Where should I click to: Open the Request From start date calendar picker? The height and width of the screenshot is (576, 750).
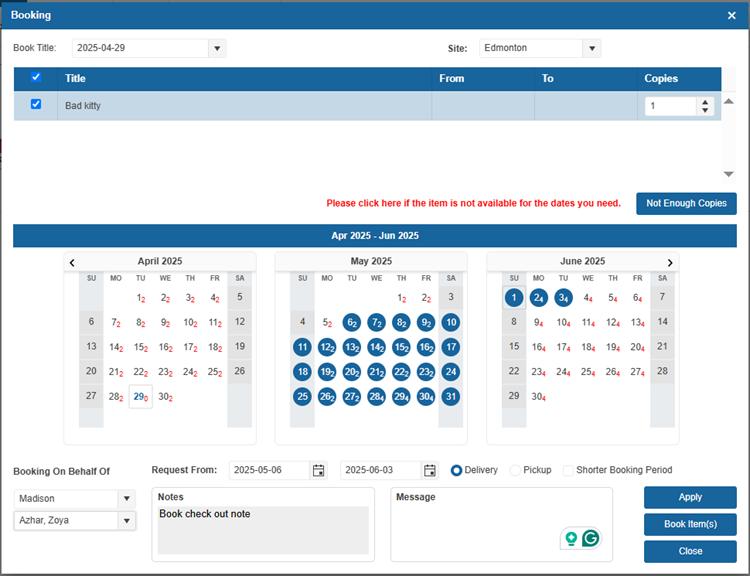319,470
